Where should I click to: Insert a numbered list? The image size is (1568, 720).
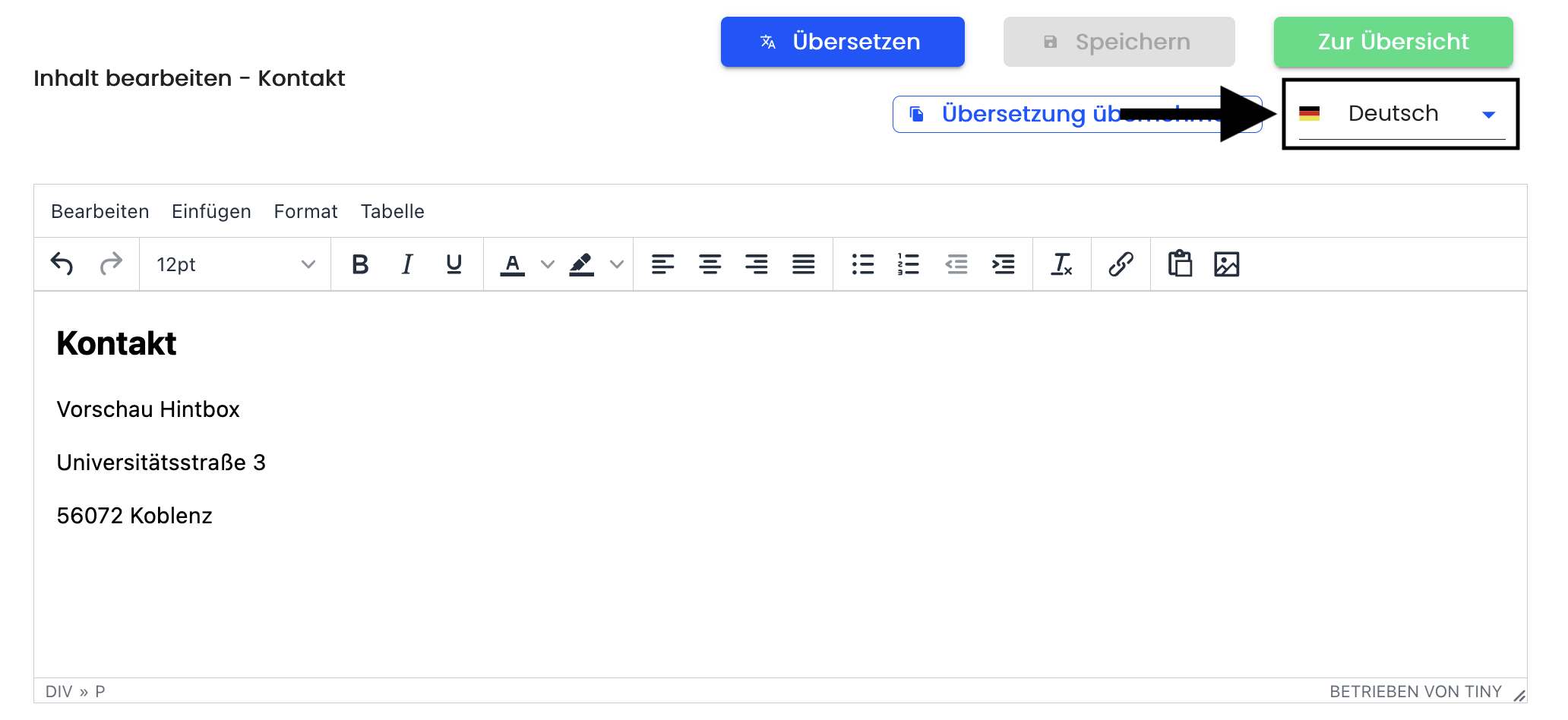(x=909, y=264)
